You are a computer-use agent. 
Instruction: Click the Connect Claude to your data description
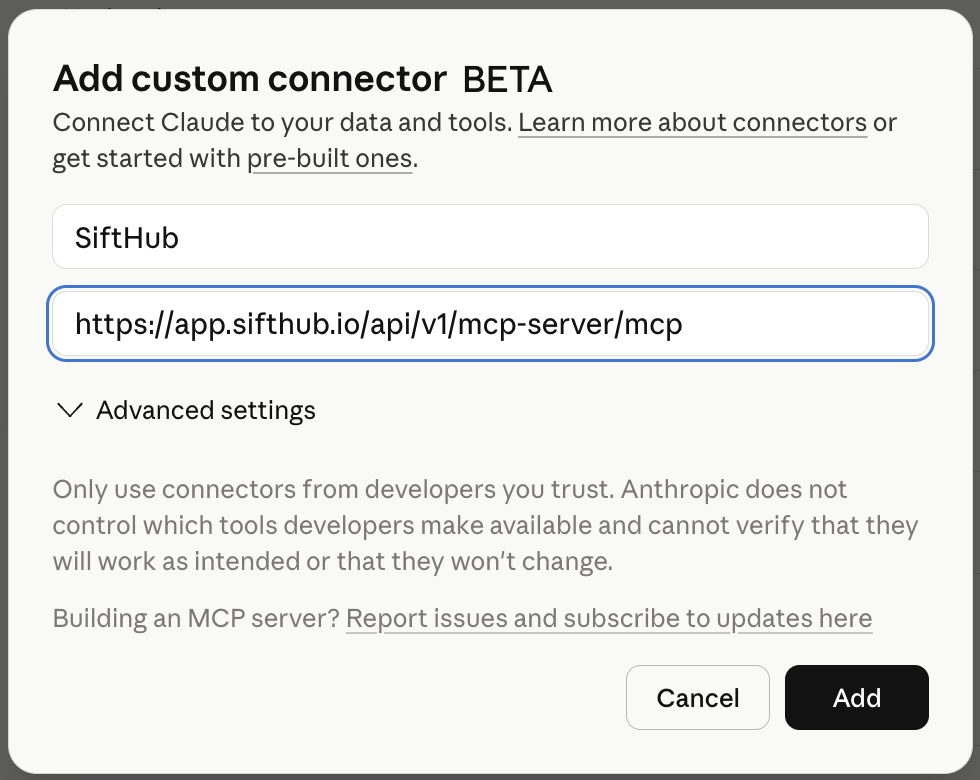tap(282, 122)
